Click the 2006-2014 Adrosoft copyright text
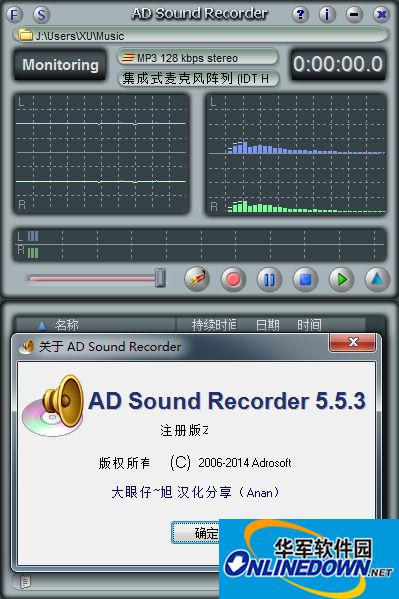Viewport: 399px width, 599px height. [x=245, y=463]
